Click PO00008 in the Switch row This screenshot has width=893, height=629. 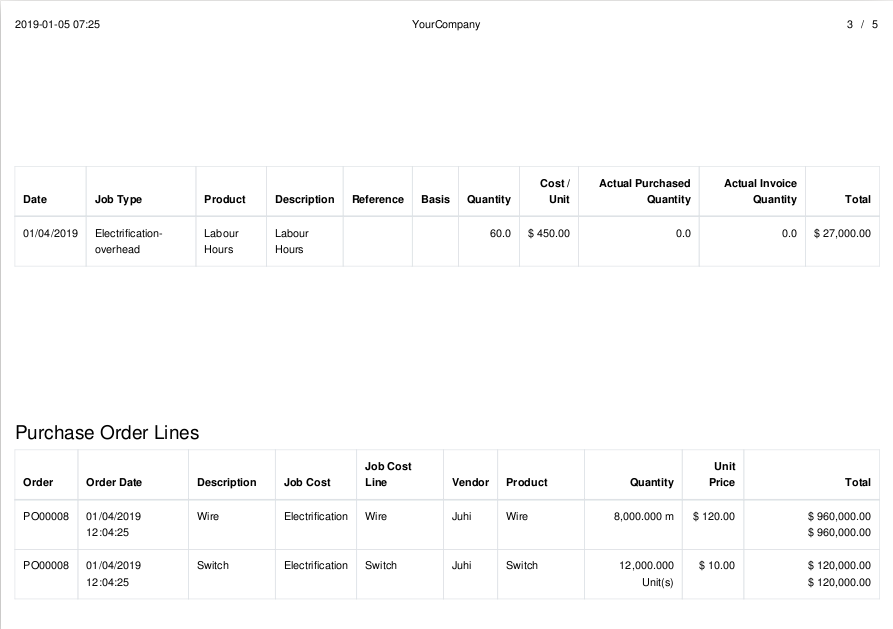click(46, 565)
